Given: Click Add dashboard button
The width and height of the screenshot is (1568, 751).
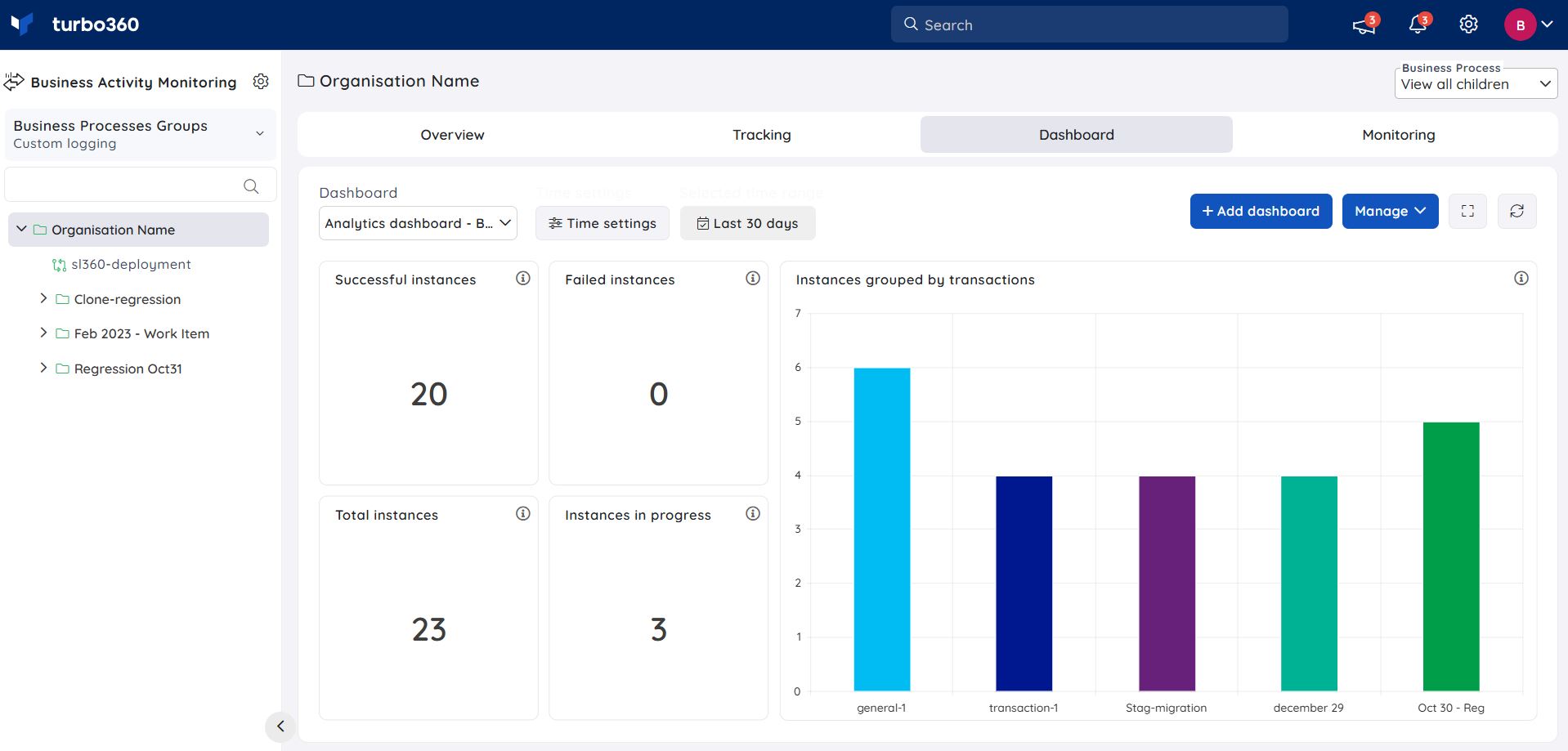Looking at the screenshot, I should tap(1261, 211).
